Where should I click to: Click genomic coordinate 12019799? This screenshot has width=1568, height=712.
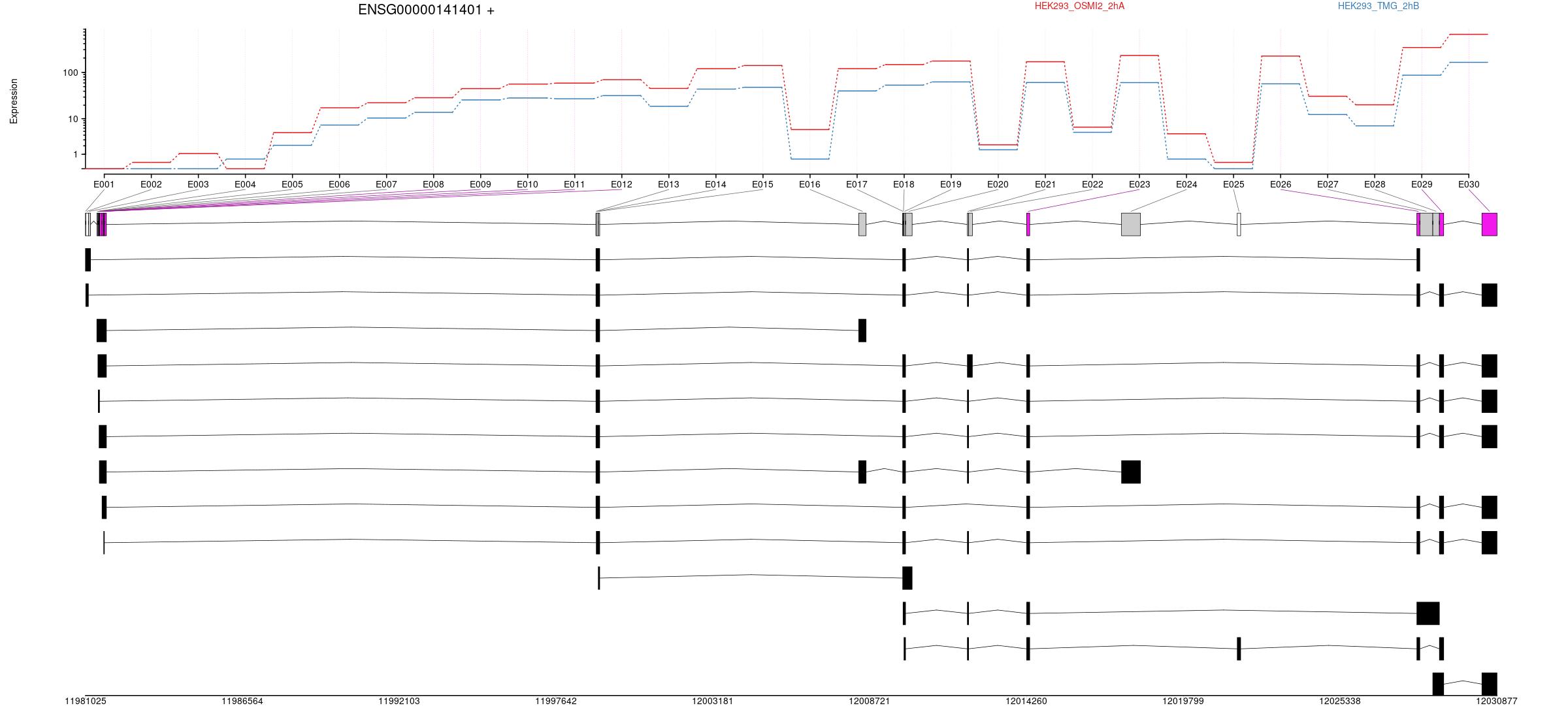[1183, 702]
